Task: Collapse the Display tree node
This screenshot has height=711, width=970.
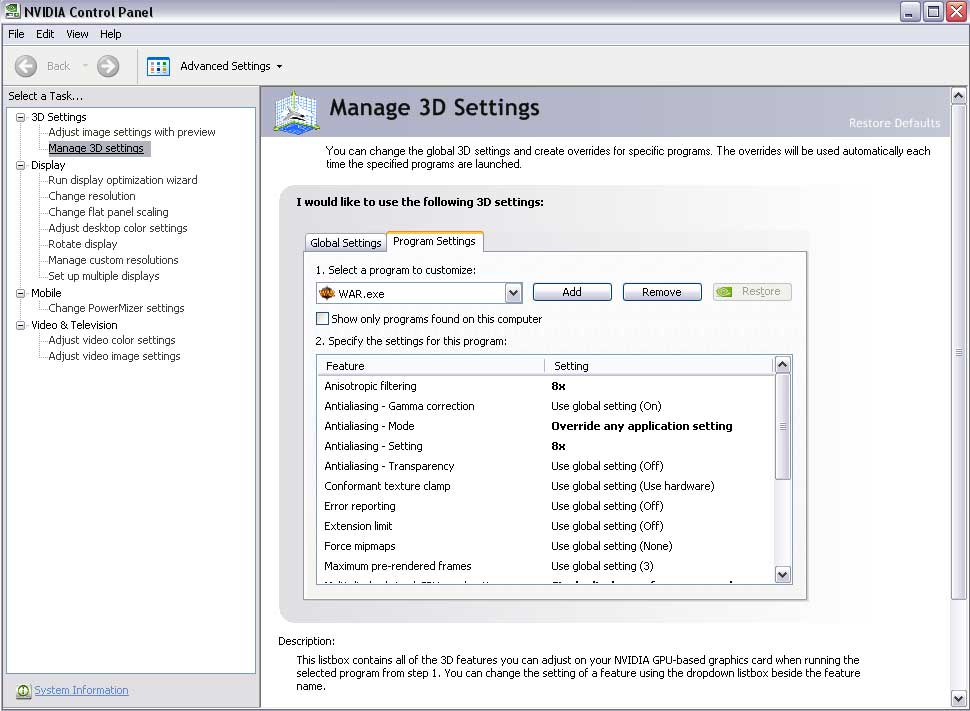Action: [x=20, y=165]
